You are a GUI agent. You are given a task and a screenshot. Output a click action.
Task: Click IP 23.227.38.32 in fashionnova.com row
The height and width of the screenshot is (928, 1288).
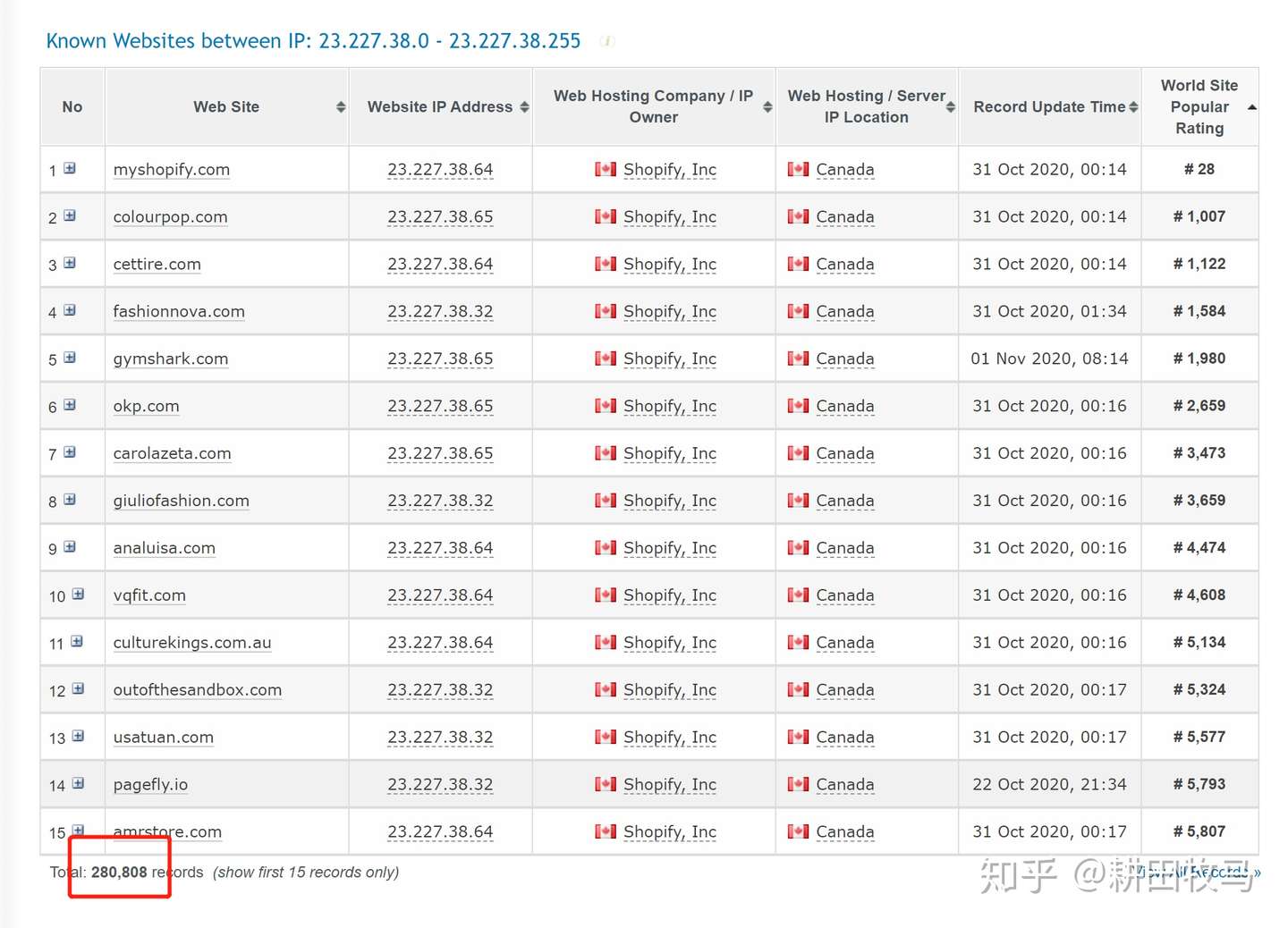[x=440, y=312]
